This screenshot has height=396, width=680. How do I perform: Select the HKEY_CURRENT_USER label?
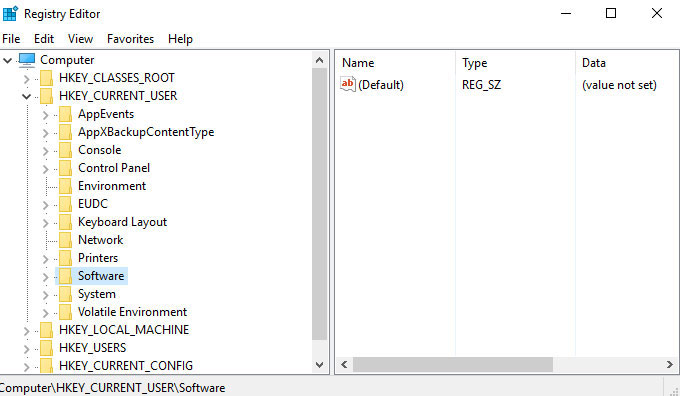(118, 96)
